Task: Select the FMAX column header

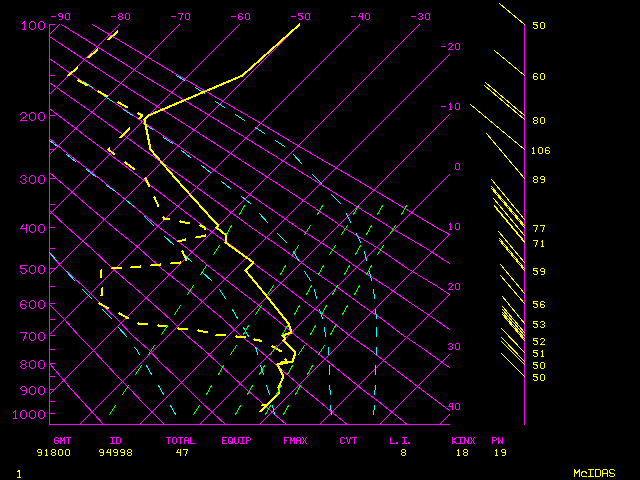Action: point(295,440)
